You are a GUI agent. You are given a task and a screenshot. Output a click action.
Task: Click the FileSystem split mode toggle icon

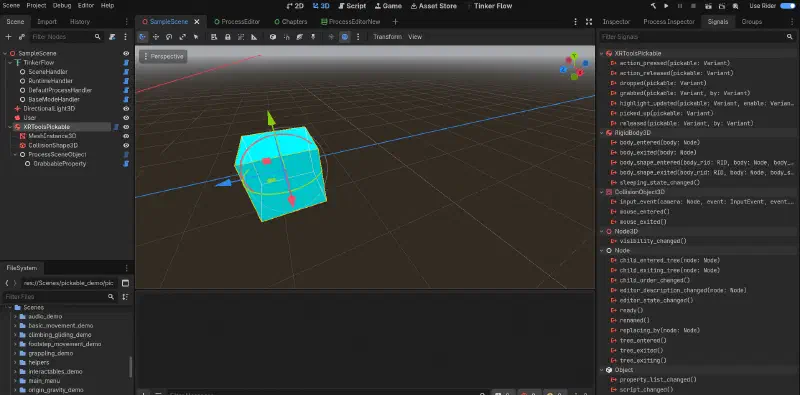(x=126, y=283)
